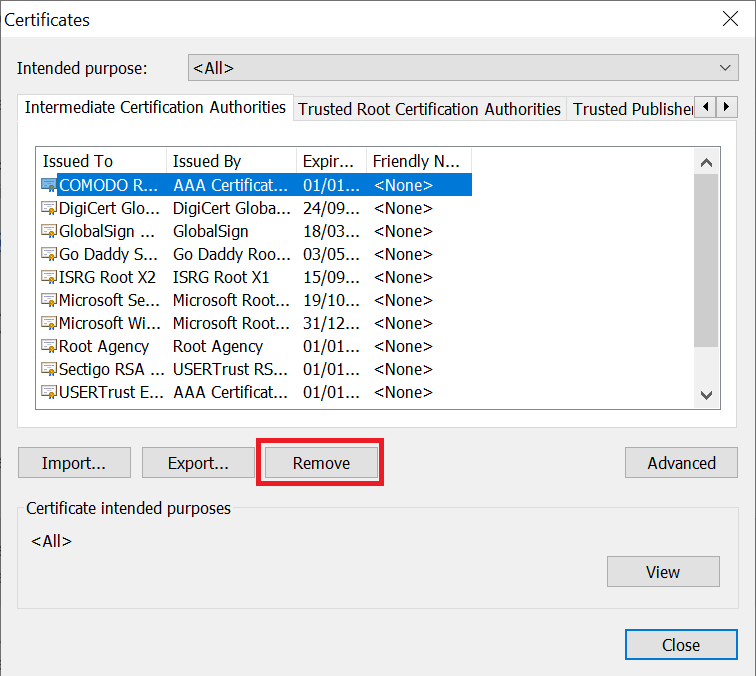The width and height of the screenshot is (756, 676).
Task: View the selected certificate details
Action: coord(663,572)
